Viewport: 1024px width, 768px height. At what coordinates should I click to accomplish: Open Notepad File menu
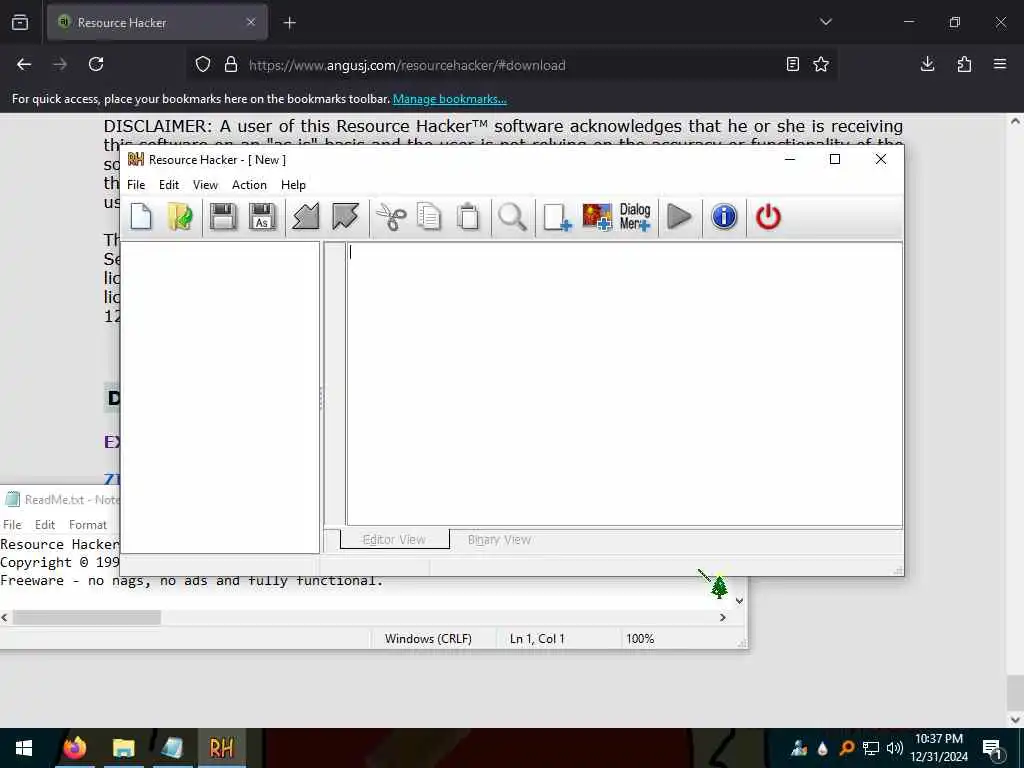(x=12, y=524)
